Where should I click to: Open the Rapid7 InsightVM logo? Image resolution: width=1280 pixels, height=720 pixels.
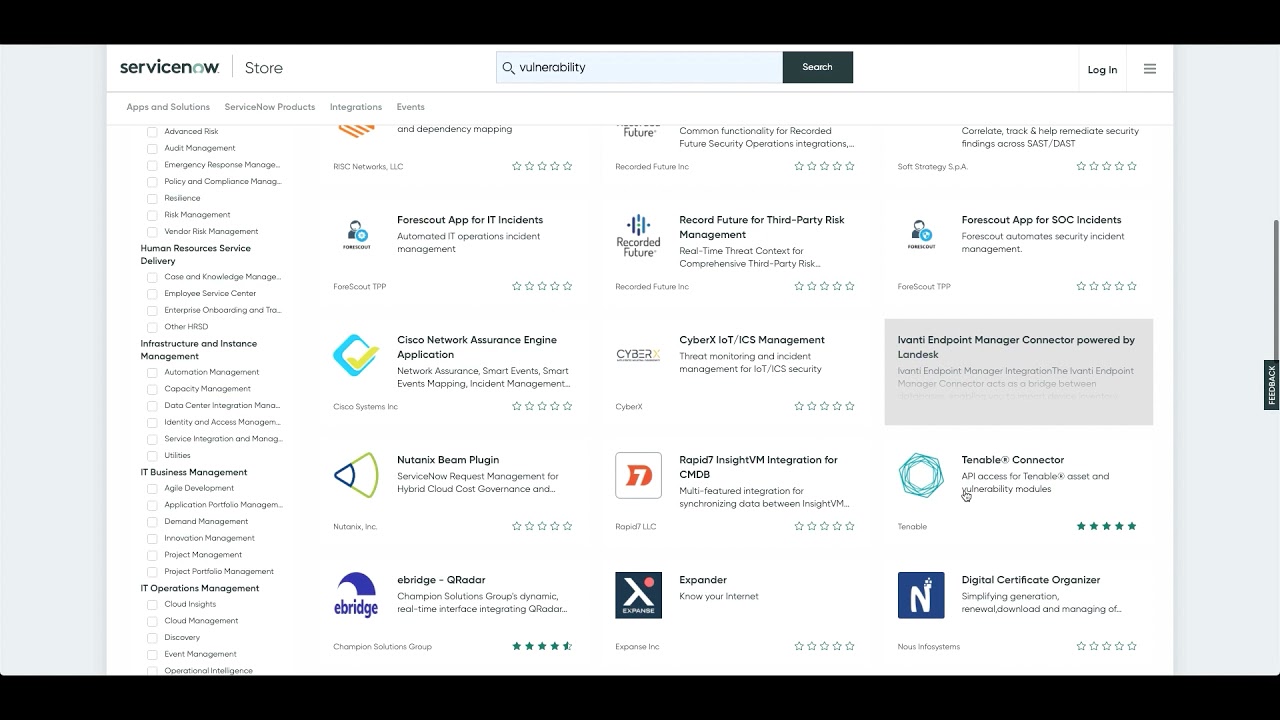tap(639, 475)
